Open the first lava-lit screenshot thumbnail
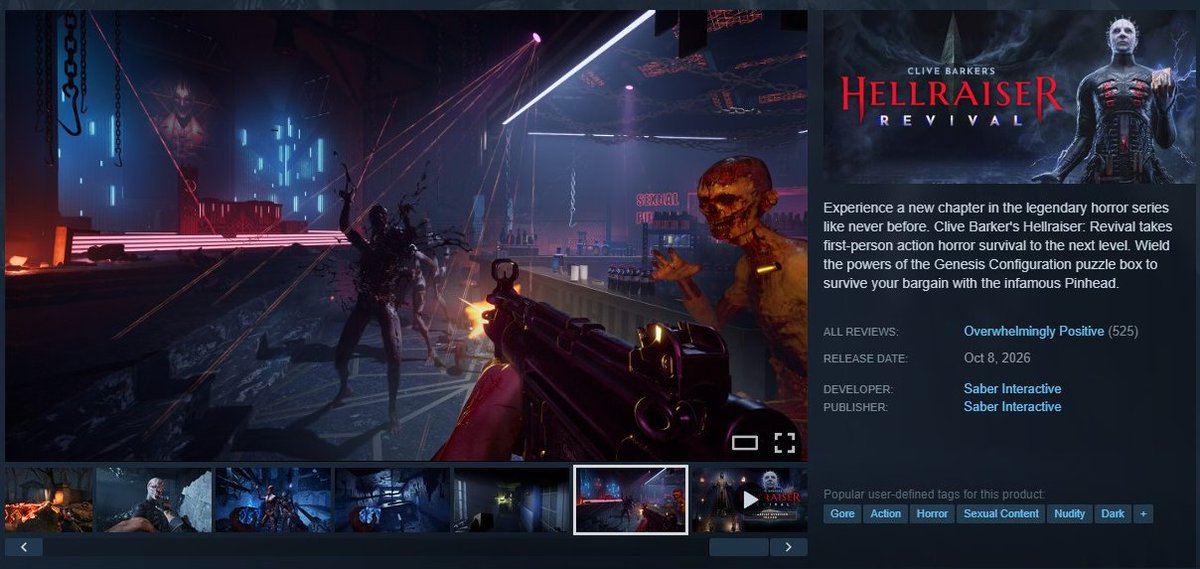 click(x=48, y=499)
